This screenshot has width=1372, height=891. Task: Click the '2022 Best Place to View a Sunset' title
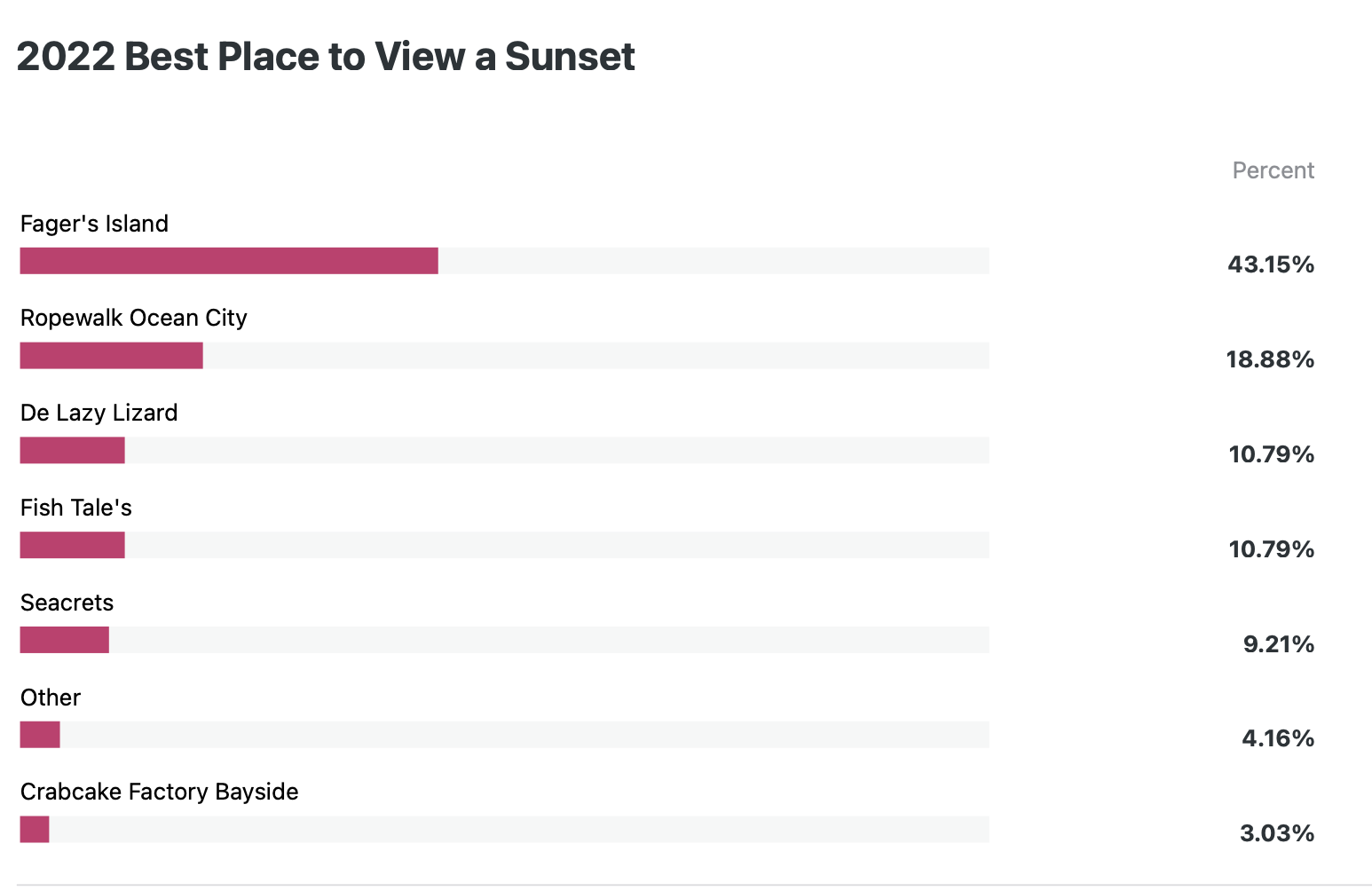(326, 57)
